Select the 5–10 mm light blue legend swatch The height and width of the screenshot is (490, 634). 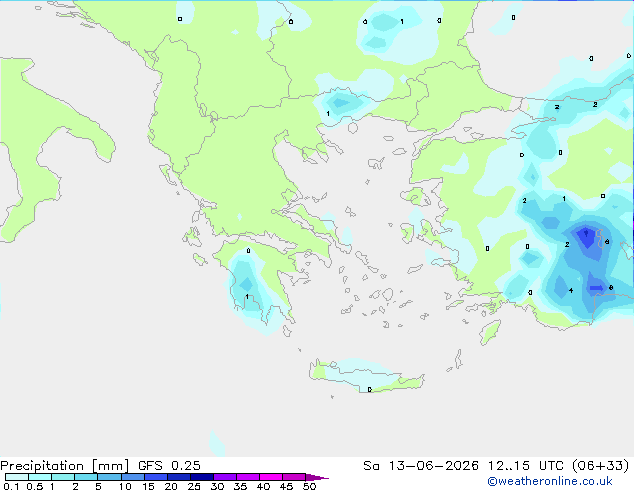click(x=110, y=477)
